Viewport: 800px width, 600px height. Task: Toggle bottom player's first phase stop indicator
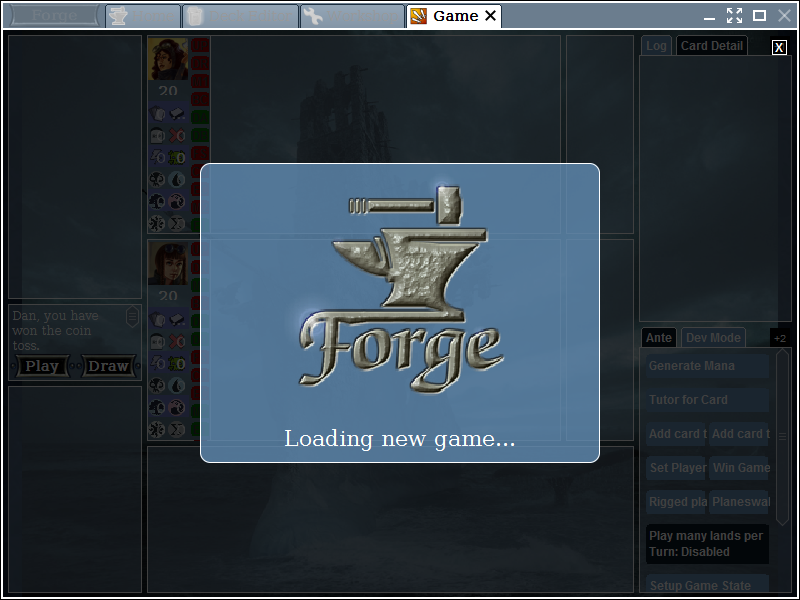pyautogui.click(x=200, y=249)
